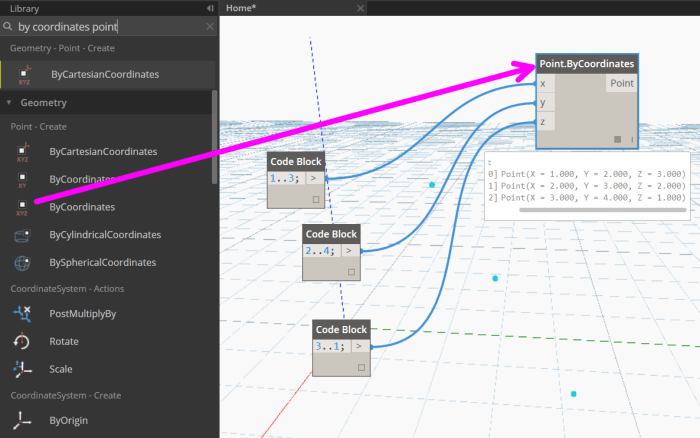Select ByCartesianCoordinates icon in top search result
The image size is (700, 438).
[x=22, y=74]
